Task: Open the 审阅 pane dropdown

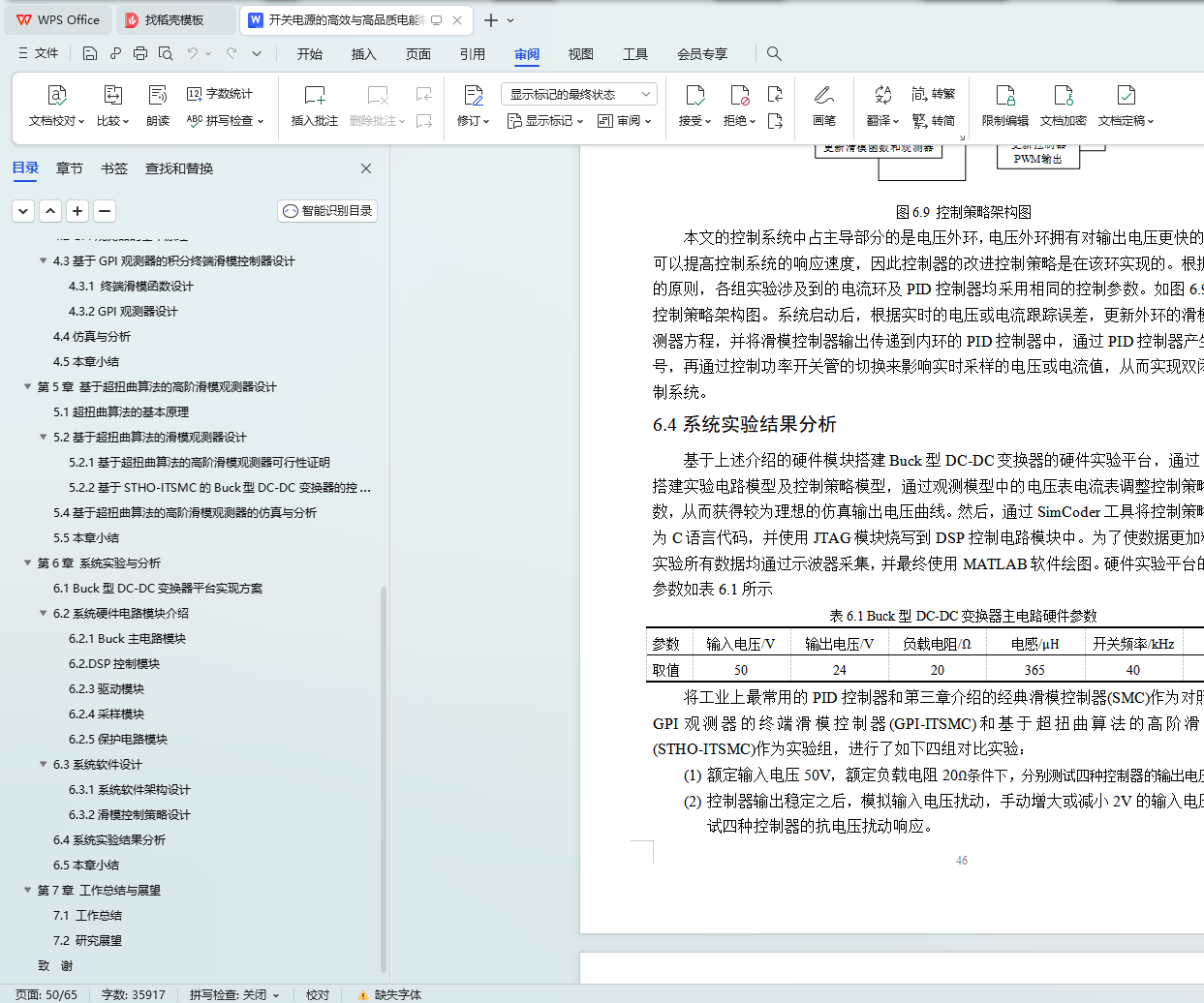Action: click(x=625, y=121)
